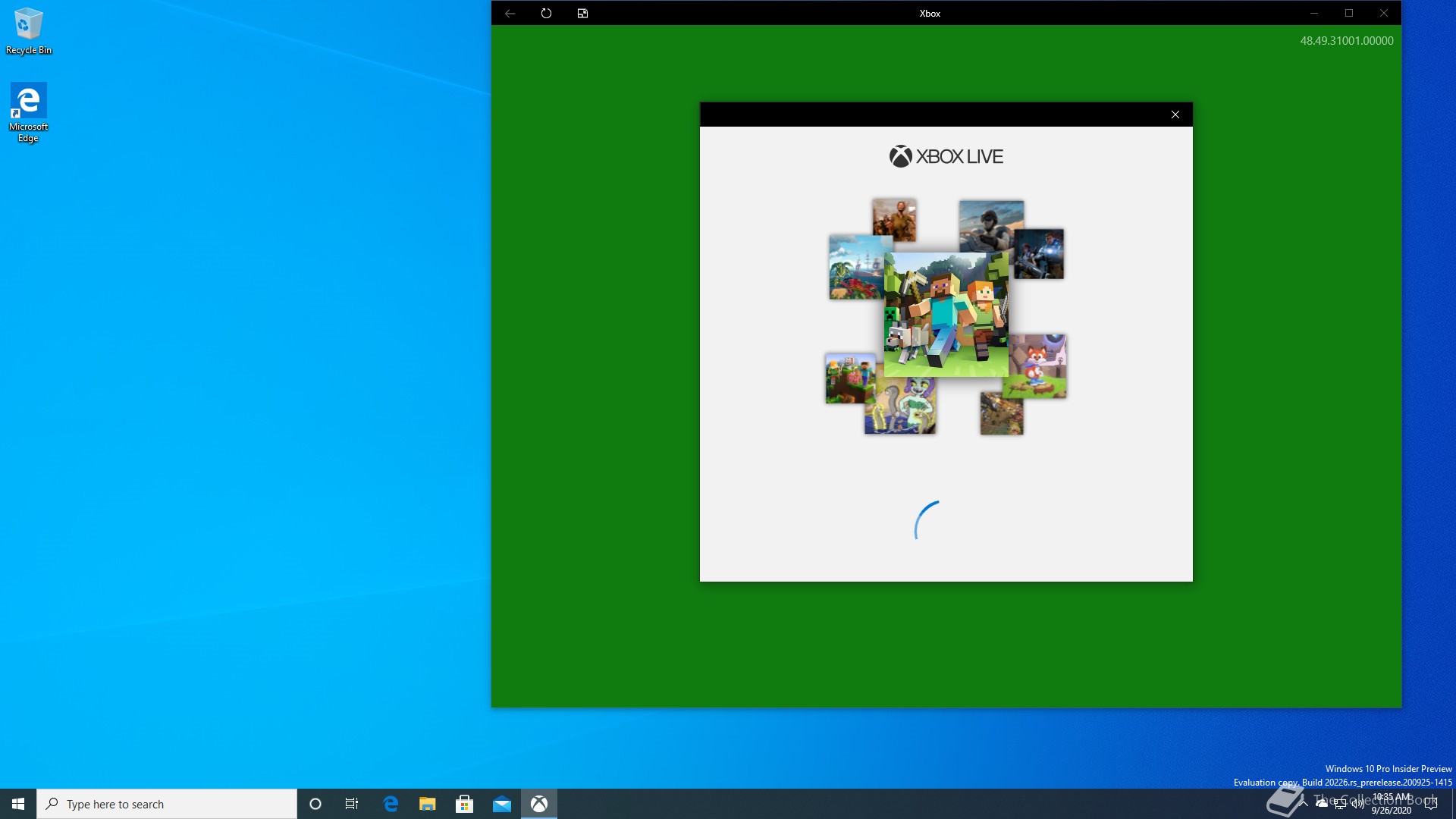The height and width of the screenshot is (819, 1456).
Task: Open Microsoft Store from the taskbar
Action: (464, 804)
